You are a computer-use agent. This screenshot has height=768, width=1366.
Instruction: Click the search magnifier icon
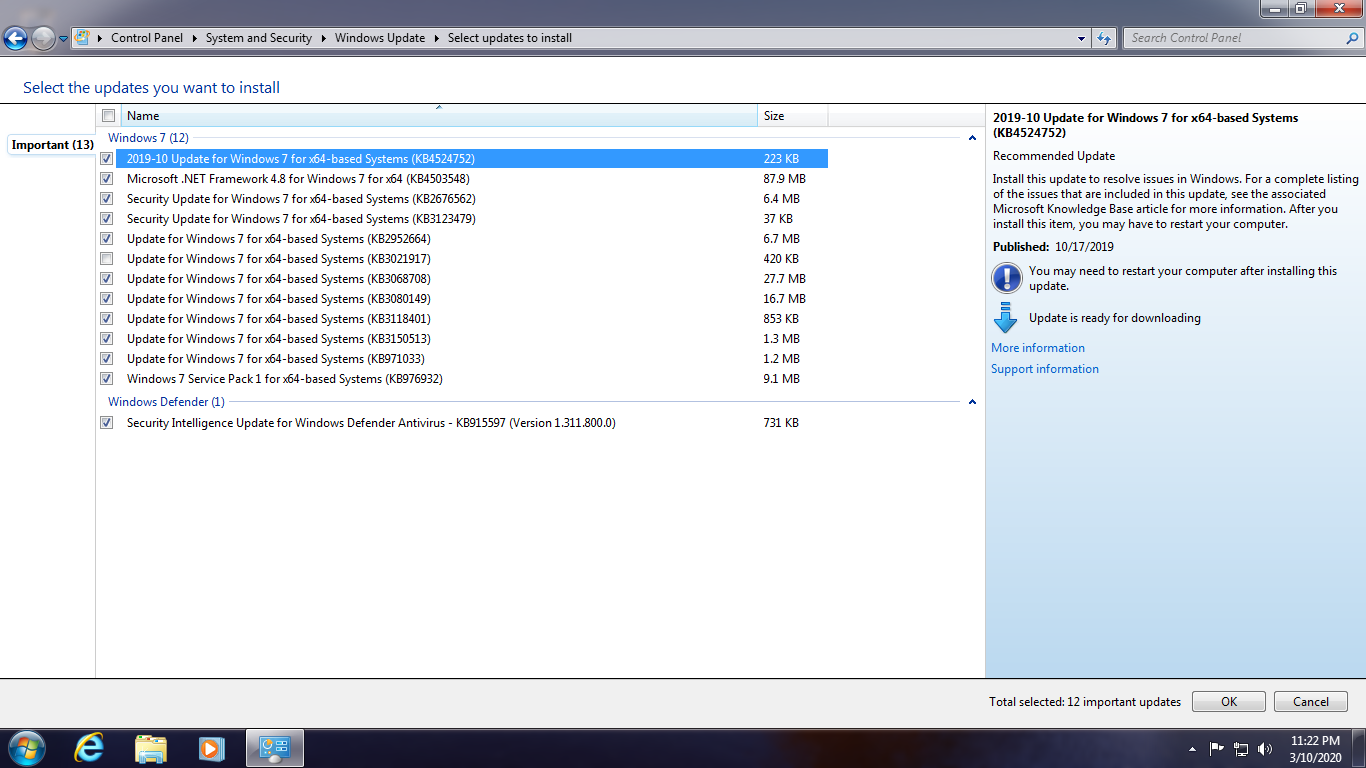point(1352,38)
